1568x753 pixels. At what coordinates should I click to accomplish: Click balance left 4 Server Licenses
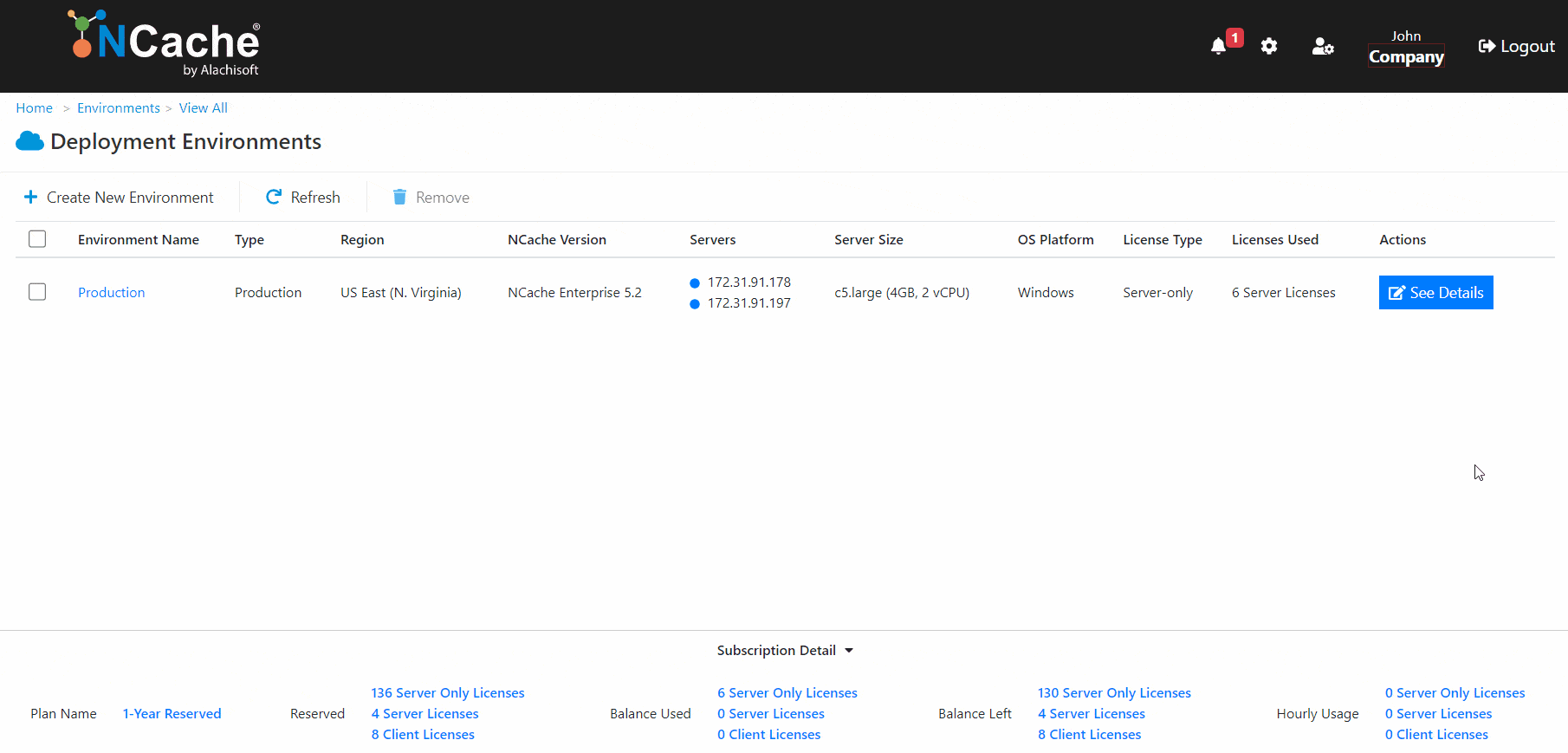(1092, 714)
